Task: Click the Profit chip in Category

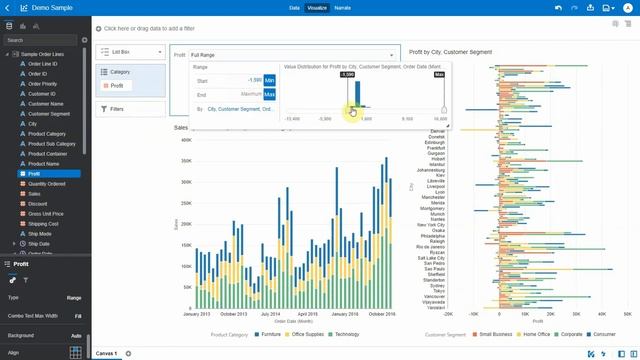Action: pyautogui.click(x=117, y=86)
